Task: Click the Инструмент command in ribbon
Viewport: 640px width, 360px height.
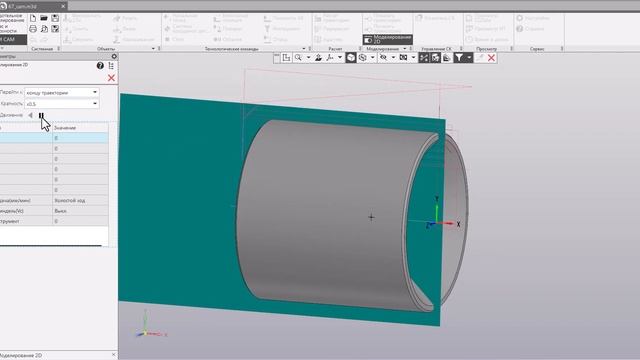Action: tap(282, 29)
